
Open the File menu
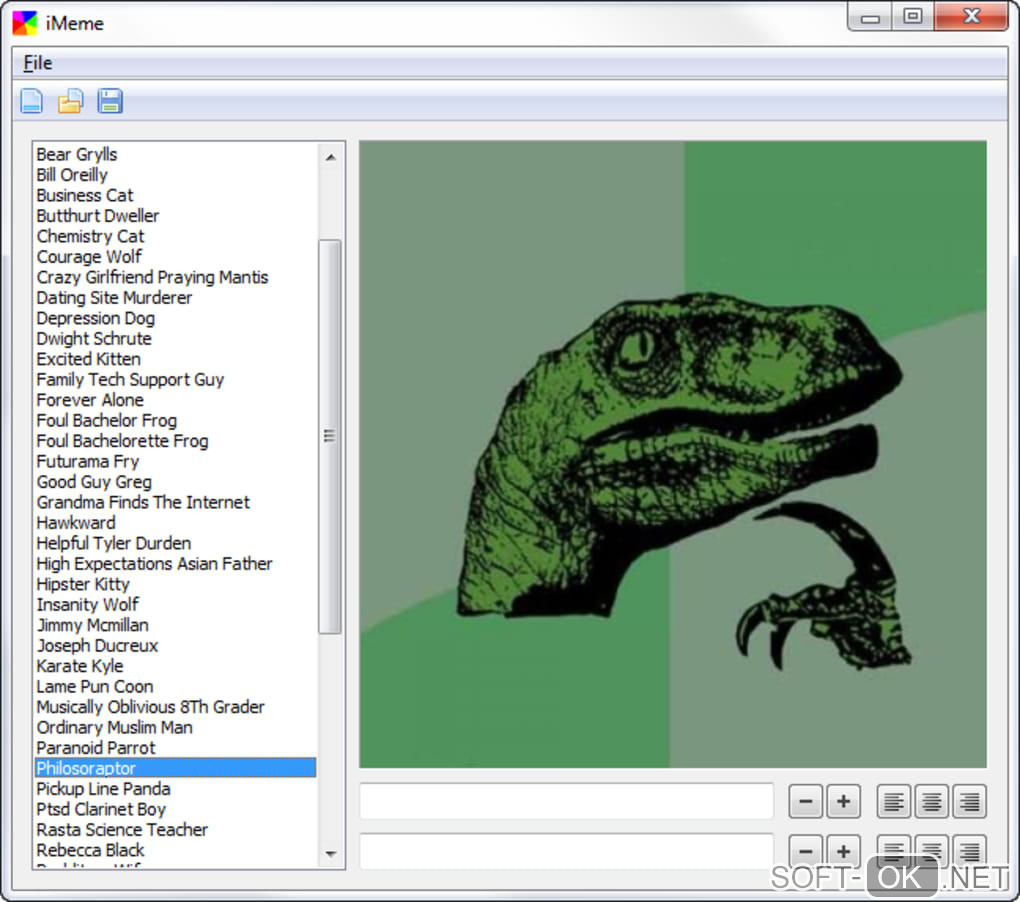tap(38, 63)
